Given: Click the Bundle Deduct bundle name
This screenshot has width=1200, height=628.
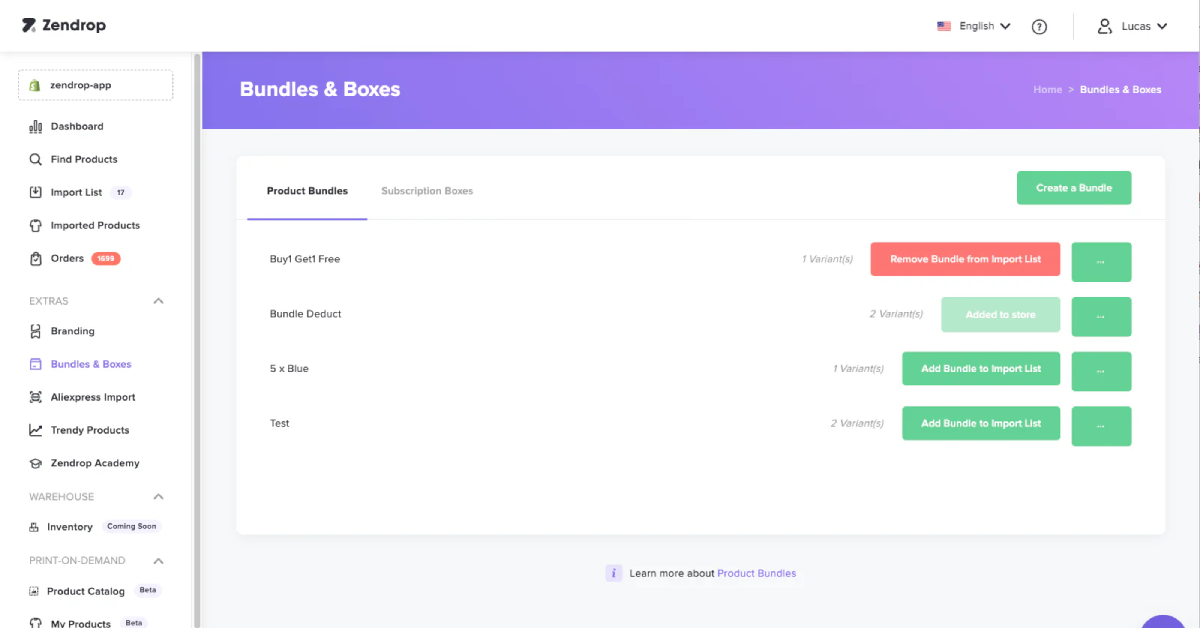Looking at the screenshot, I should point(306,314).
